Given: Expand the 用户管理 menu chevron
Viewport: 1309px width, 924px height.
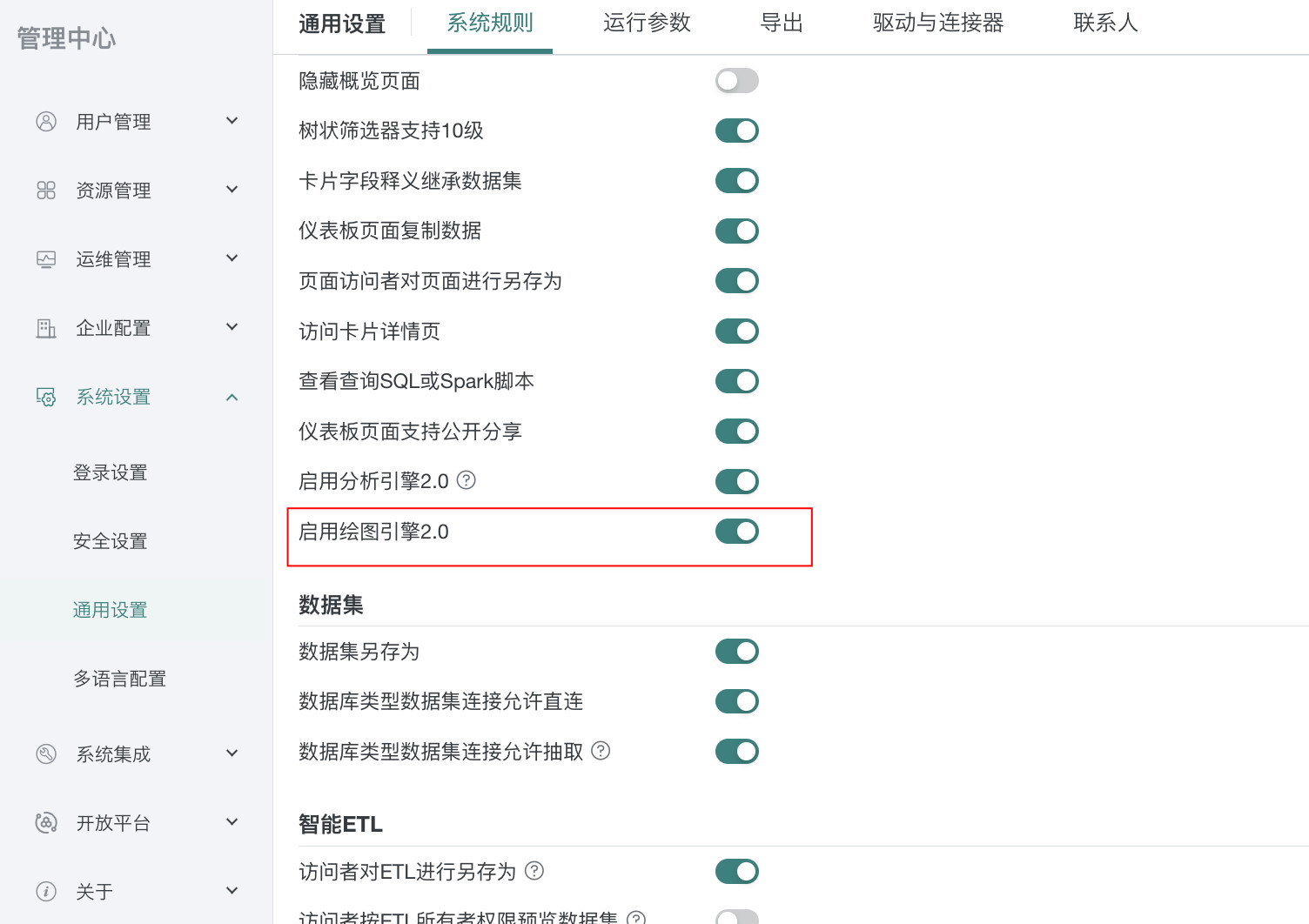Looking at the screenshot, I should click(232, 121).
